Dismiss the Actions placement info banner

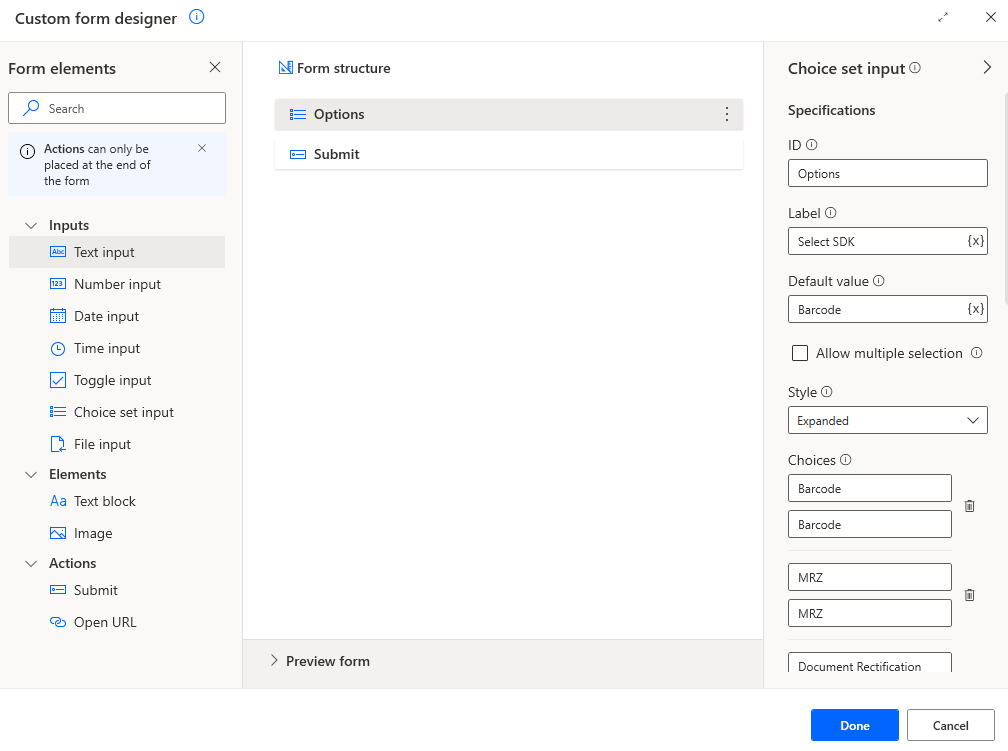click(202, 148)
